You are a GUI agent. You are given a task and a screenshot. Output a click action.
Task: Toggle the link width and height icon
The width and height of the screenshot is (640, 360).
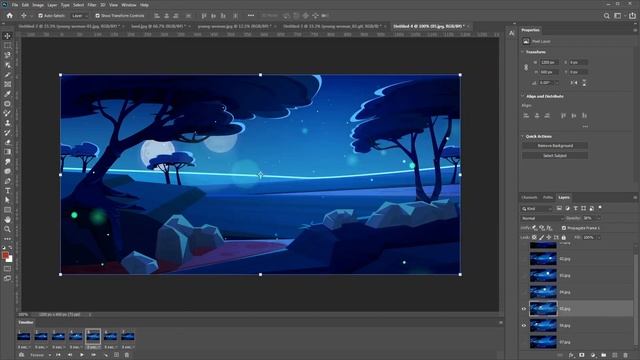coord(526,67)
